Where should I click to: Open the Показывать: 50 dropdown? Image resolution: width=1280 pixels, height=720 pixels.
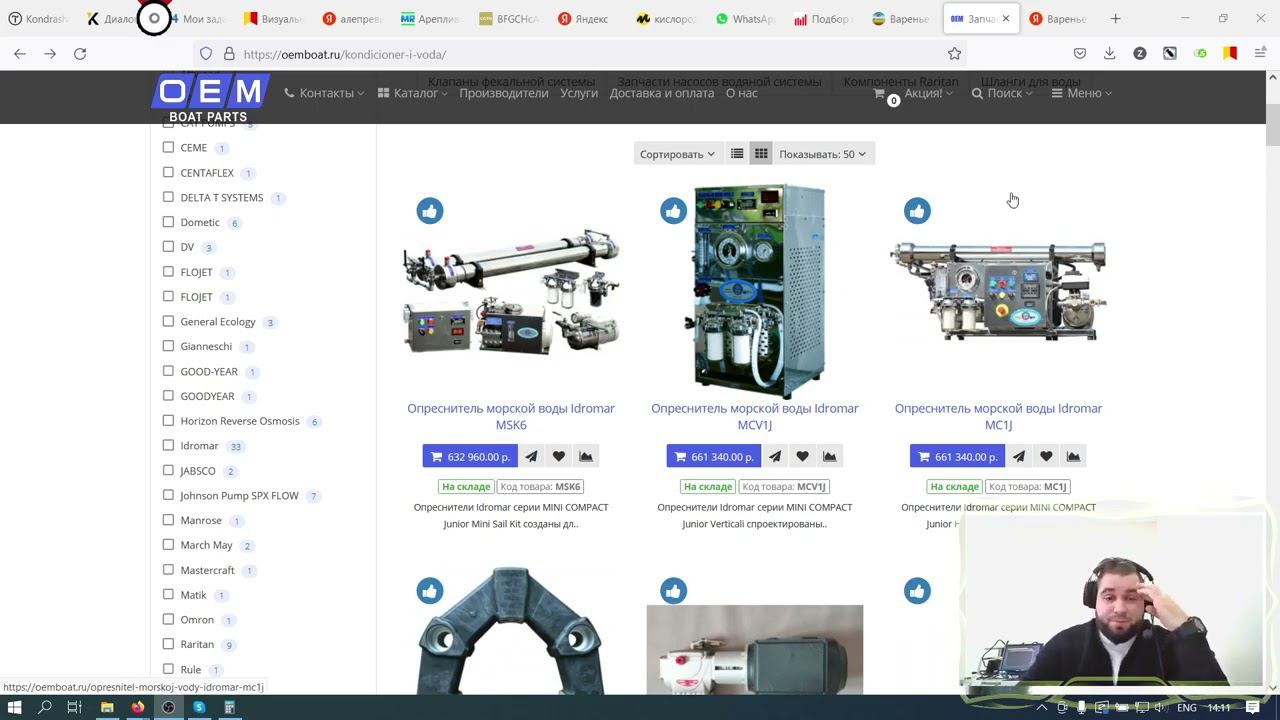point(822,154)
